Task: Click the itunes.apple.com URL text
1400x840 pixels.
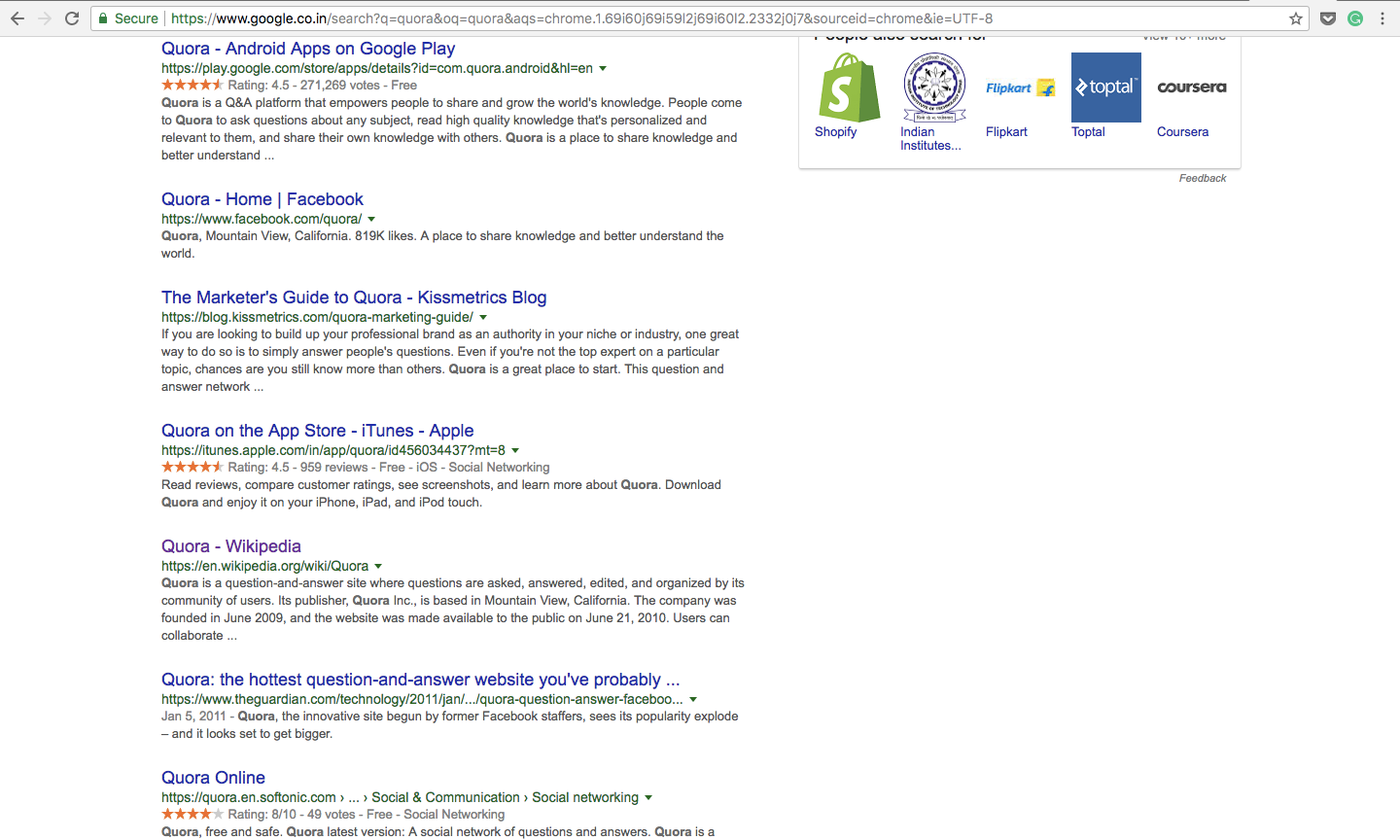Action: tap(333, 450)
